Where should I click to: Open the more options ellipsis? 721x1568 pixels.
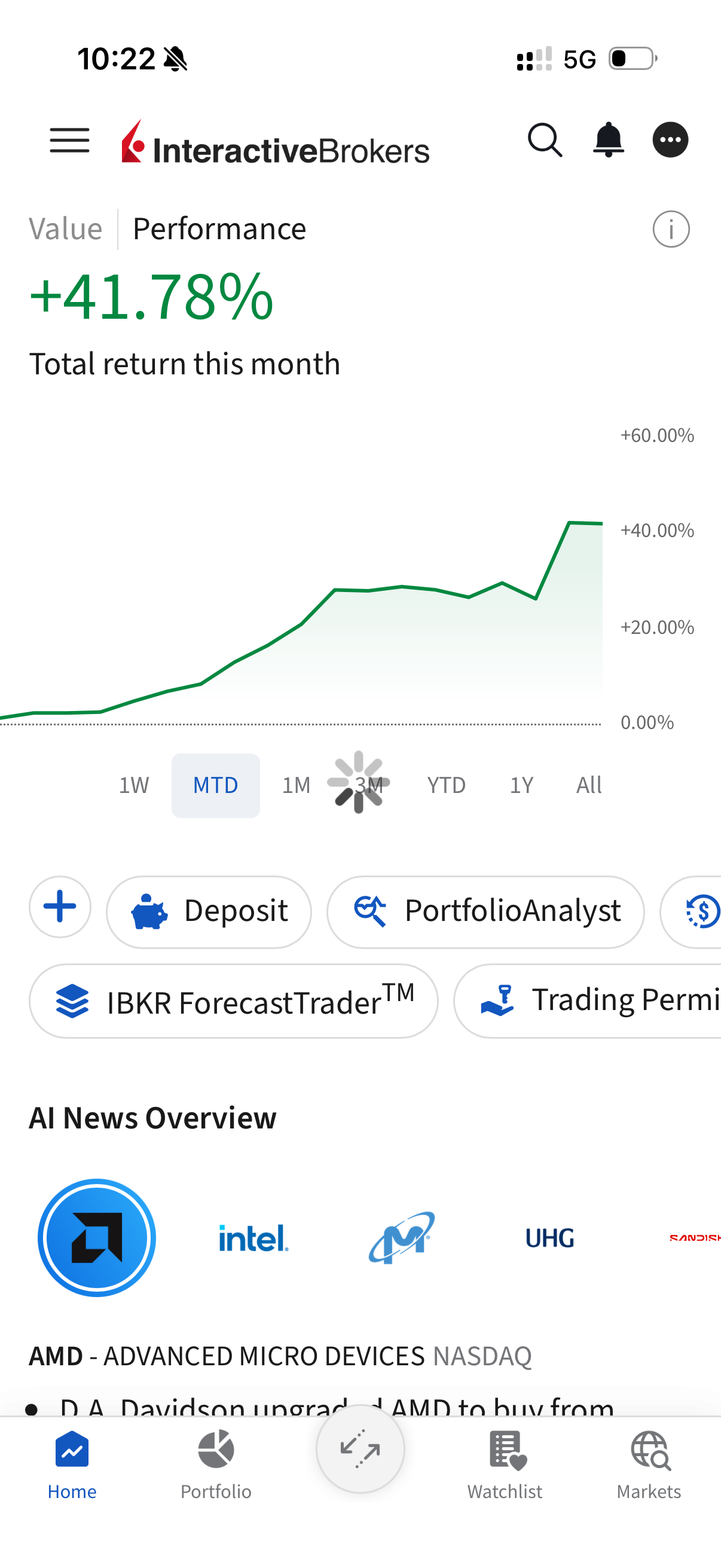point(670,140)
